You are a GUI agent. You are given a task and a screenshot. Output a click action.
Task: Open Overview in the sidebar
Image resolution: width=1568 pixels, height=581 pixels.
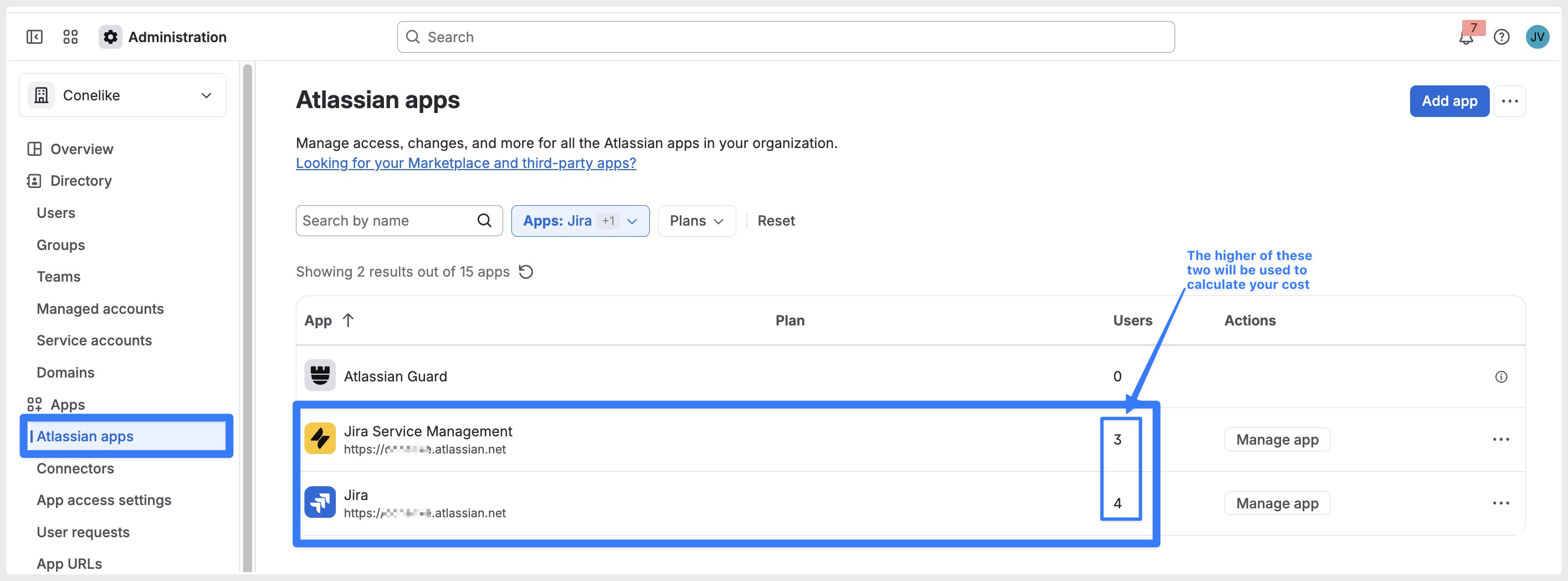click(81, 149)
